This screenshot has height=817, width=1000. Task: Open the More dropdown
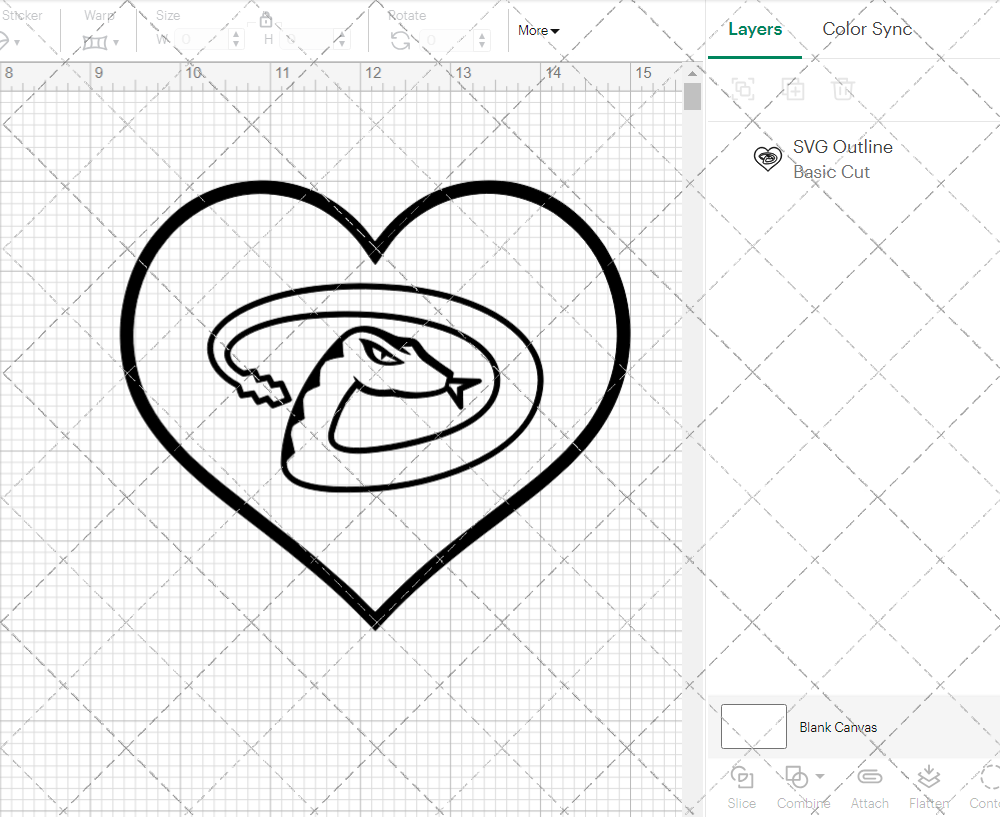pos(538,30)
